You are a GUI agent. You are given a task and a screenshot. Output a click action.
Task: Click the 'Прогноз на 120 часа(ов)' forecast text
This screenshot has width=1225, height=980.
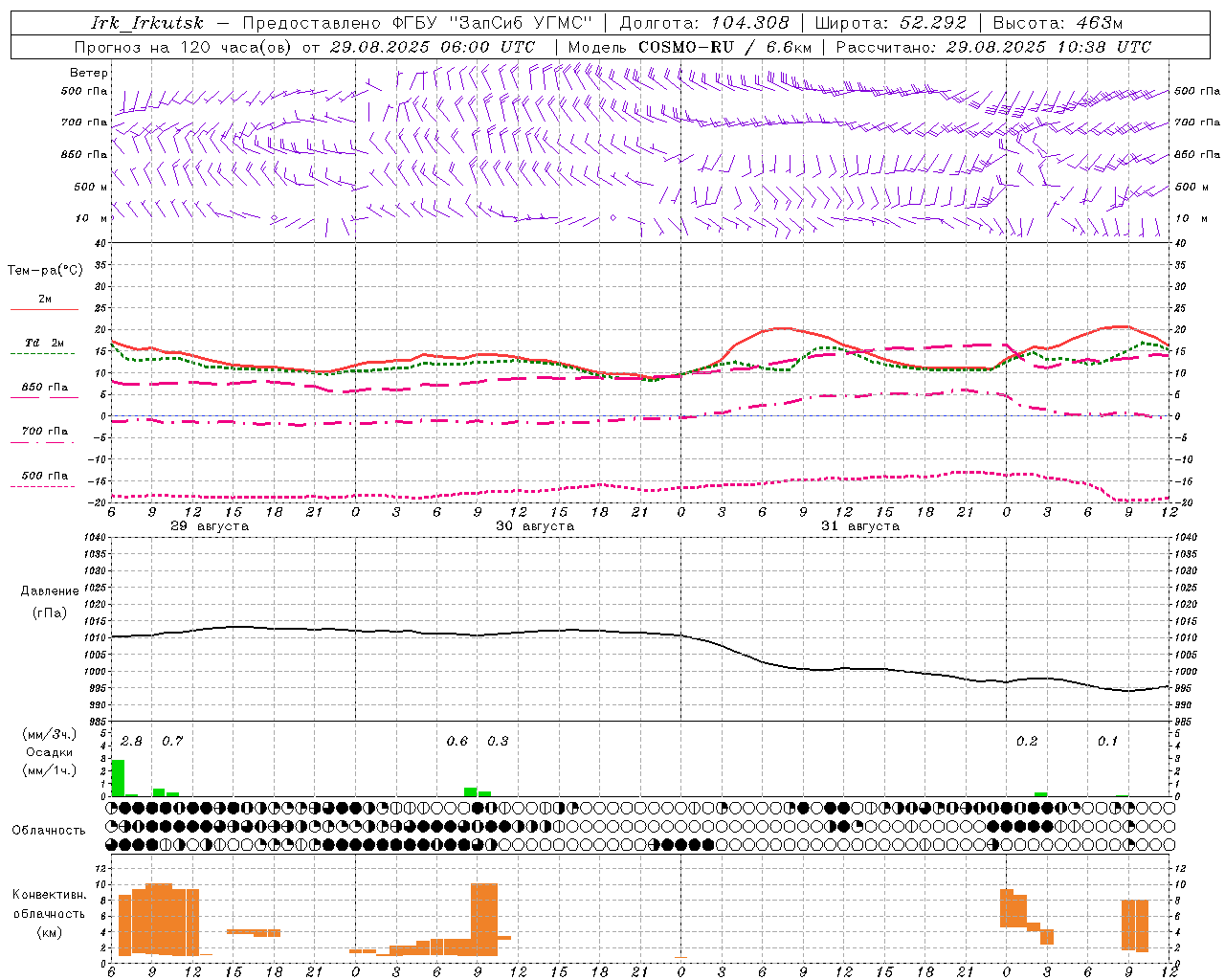pos(184,47)
